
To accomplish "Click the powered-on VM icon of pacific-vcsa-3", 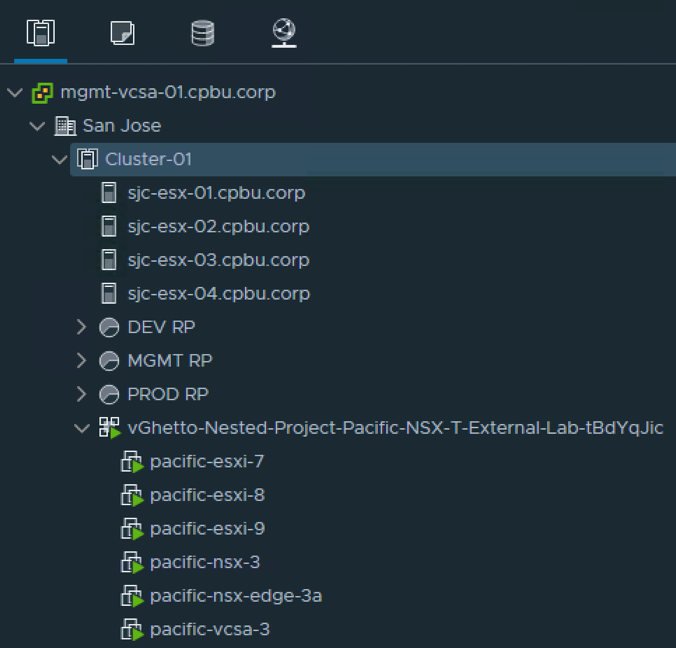I will tap(132, 630).
